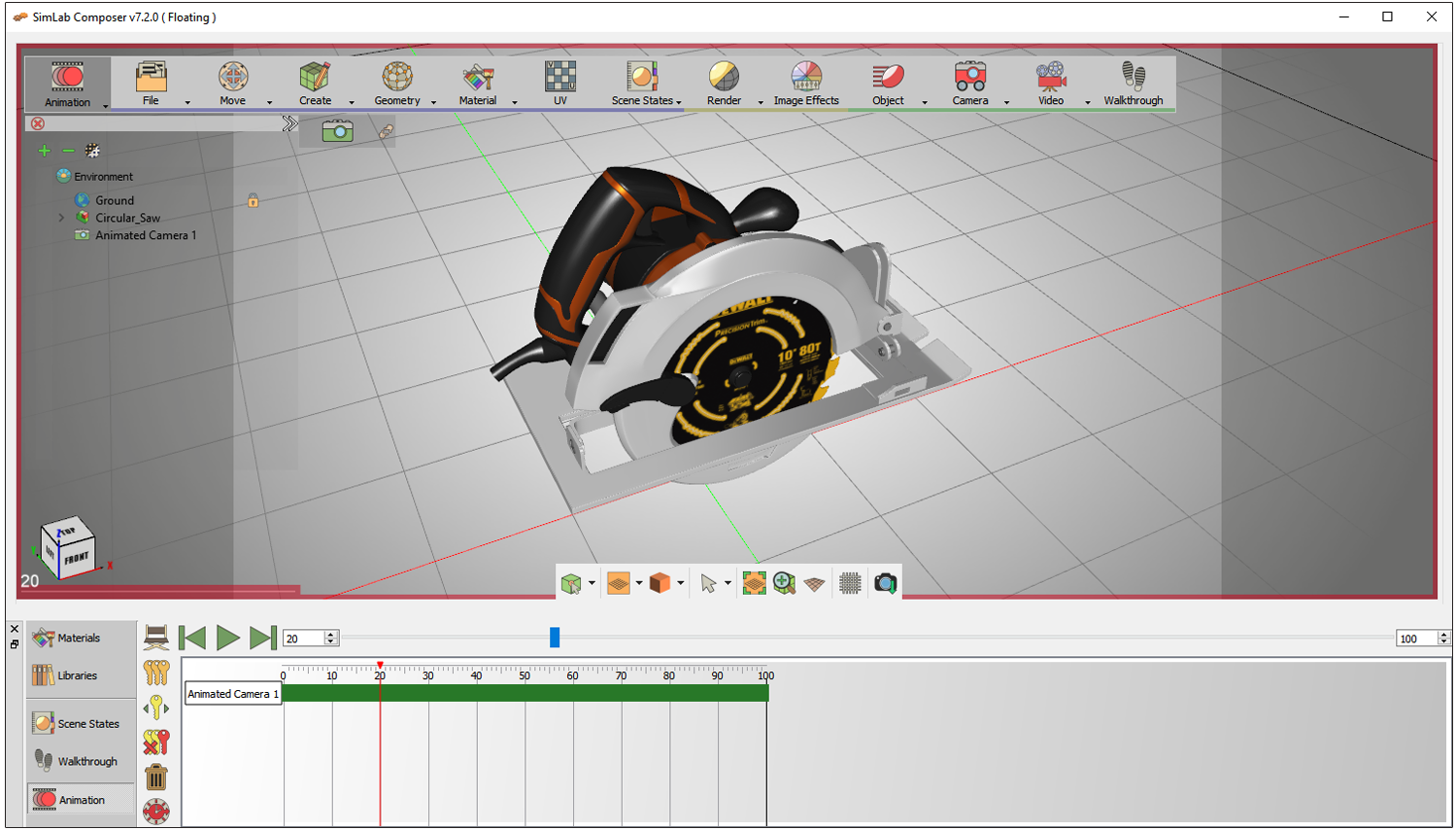Click the Object toolbar icon

point(888,77)
